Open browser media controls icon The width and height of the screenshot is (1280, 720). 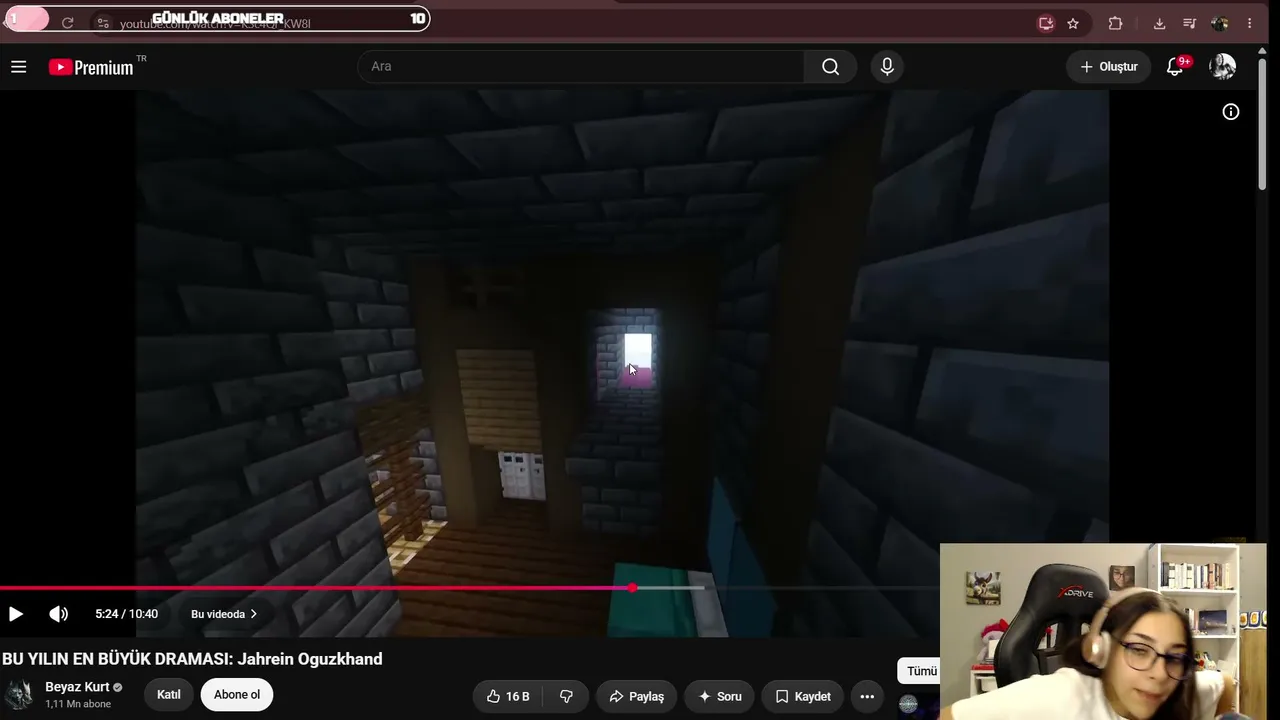(1189, 23)
